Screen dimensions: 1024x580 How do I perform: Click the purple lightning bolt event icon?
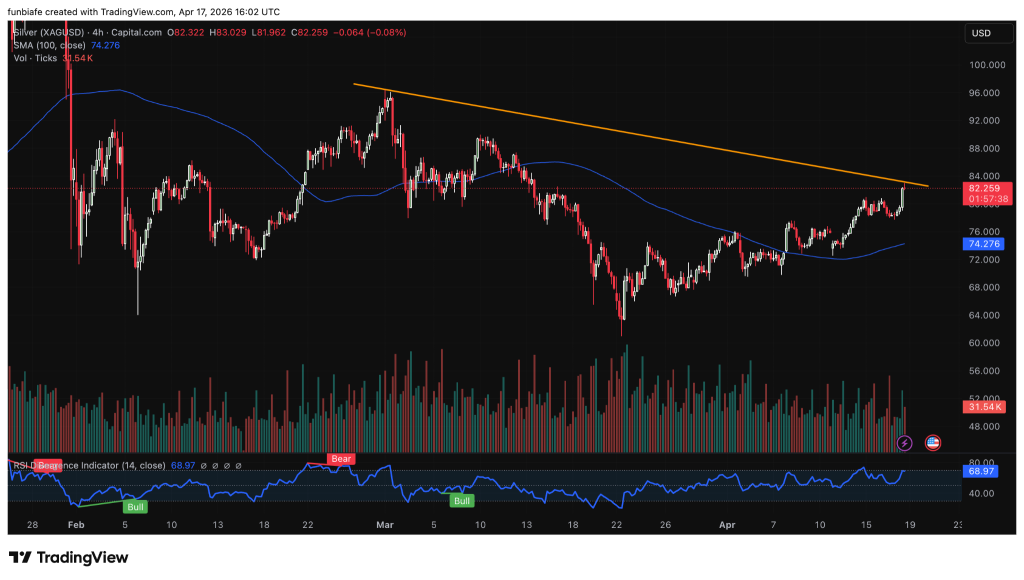click(905, 442)
